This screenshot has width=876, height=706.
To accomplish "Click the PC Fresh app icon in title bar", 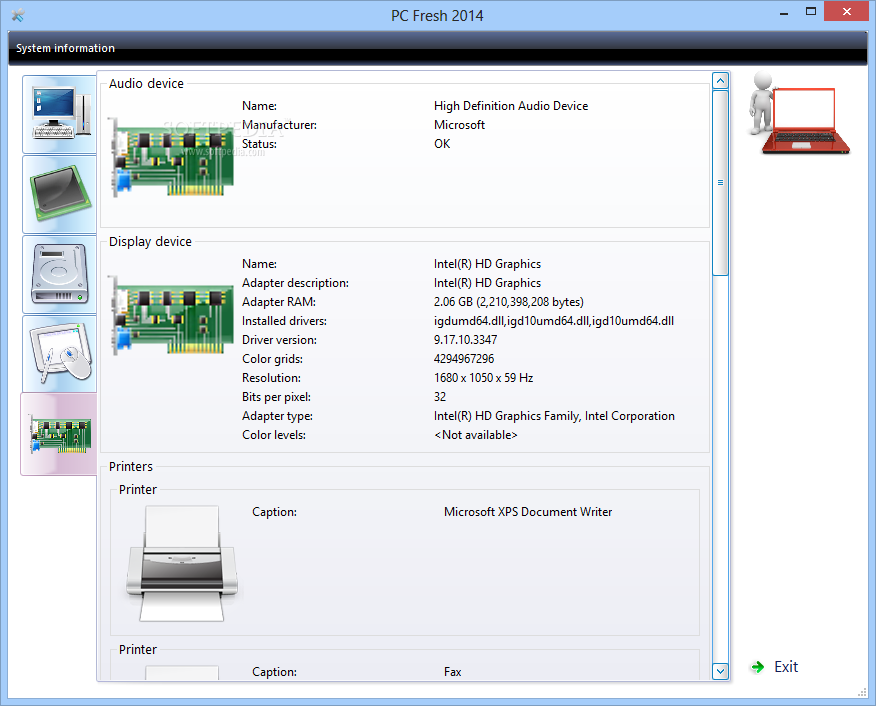I will pos(18,15).
